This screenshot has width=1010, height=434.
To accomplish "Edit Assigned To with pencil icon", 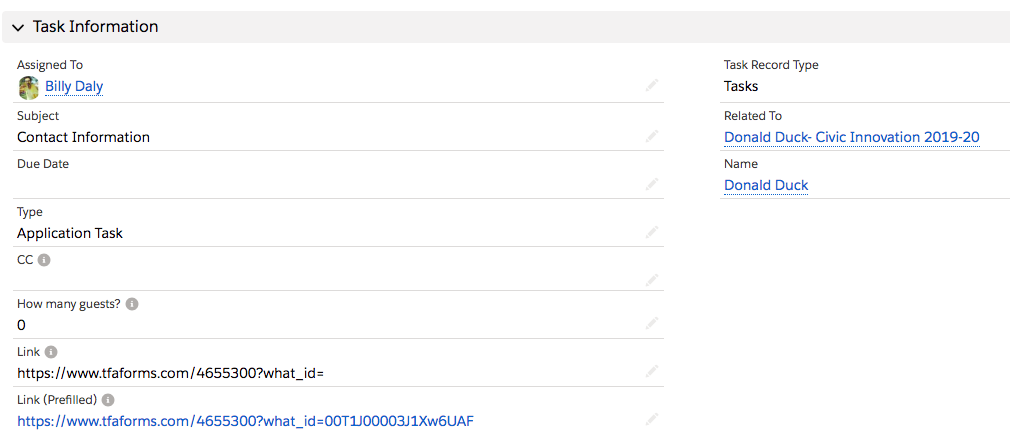I will [652, 86].
